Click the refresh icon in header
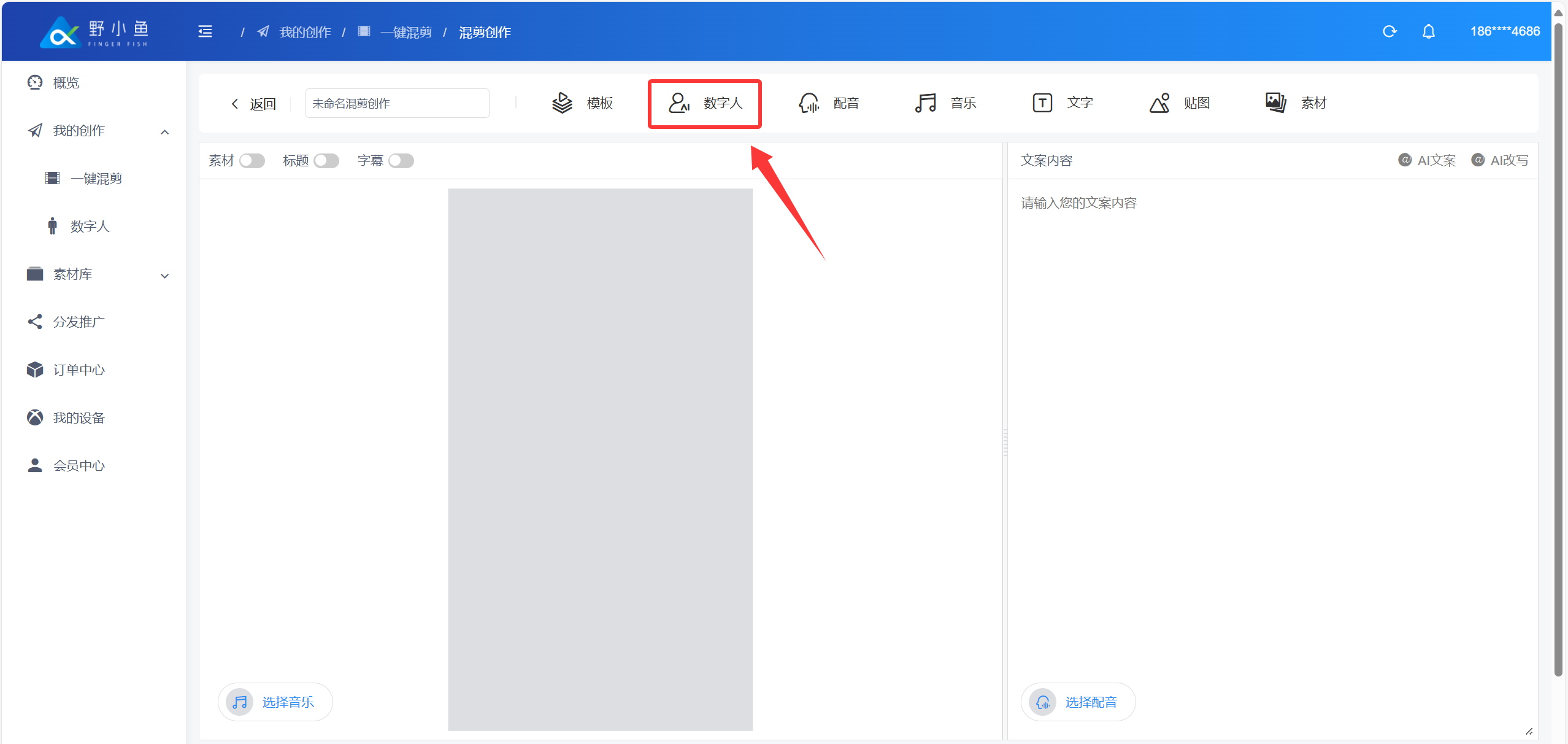Screen dimensions: 1568x744 click(x=1389, y=31)
